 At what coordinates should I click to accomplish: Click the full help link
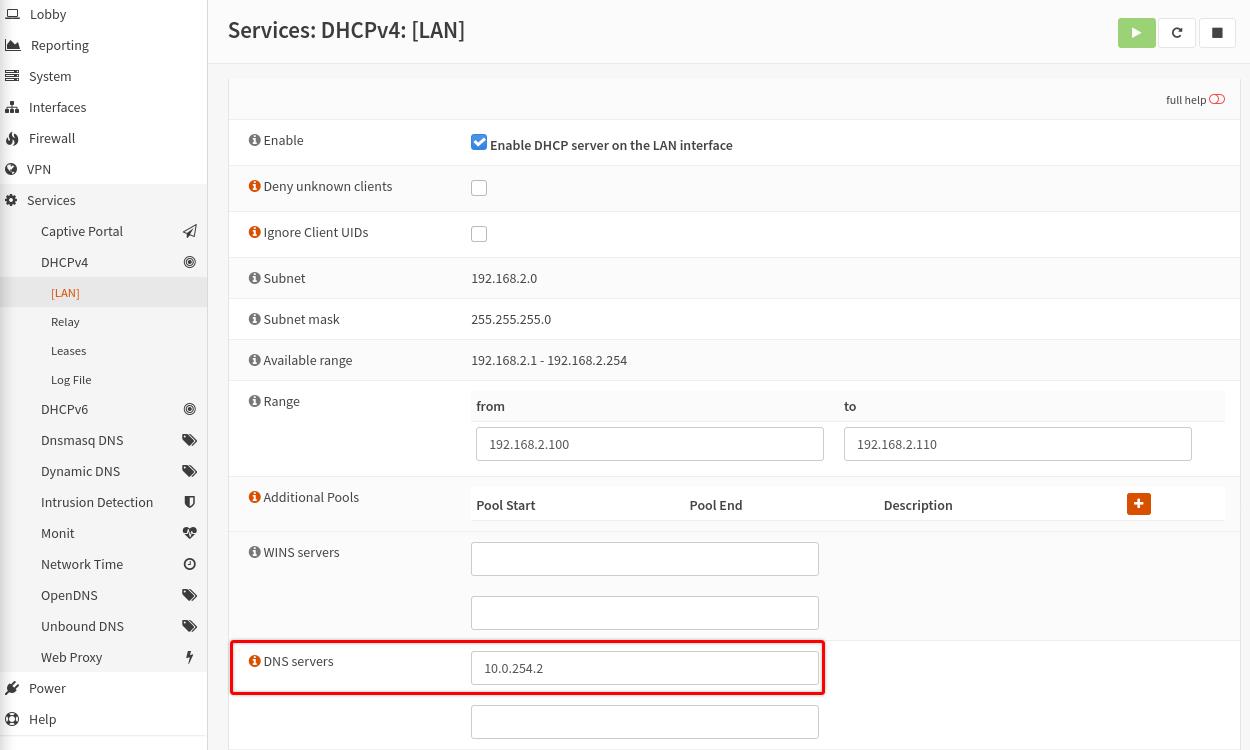1185,100
